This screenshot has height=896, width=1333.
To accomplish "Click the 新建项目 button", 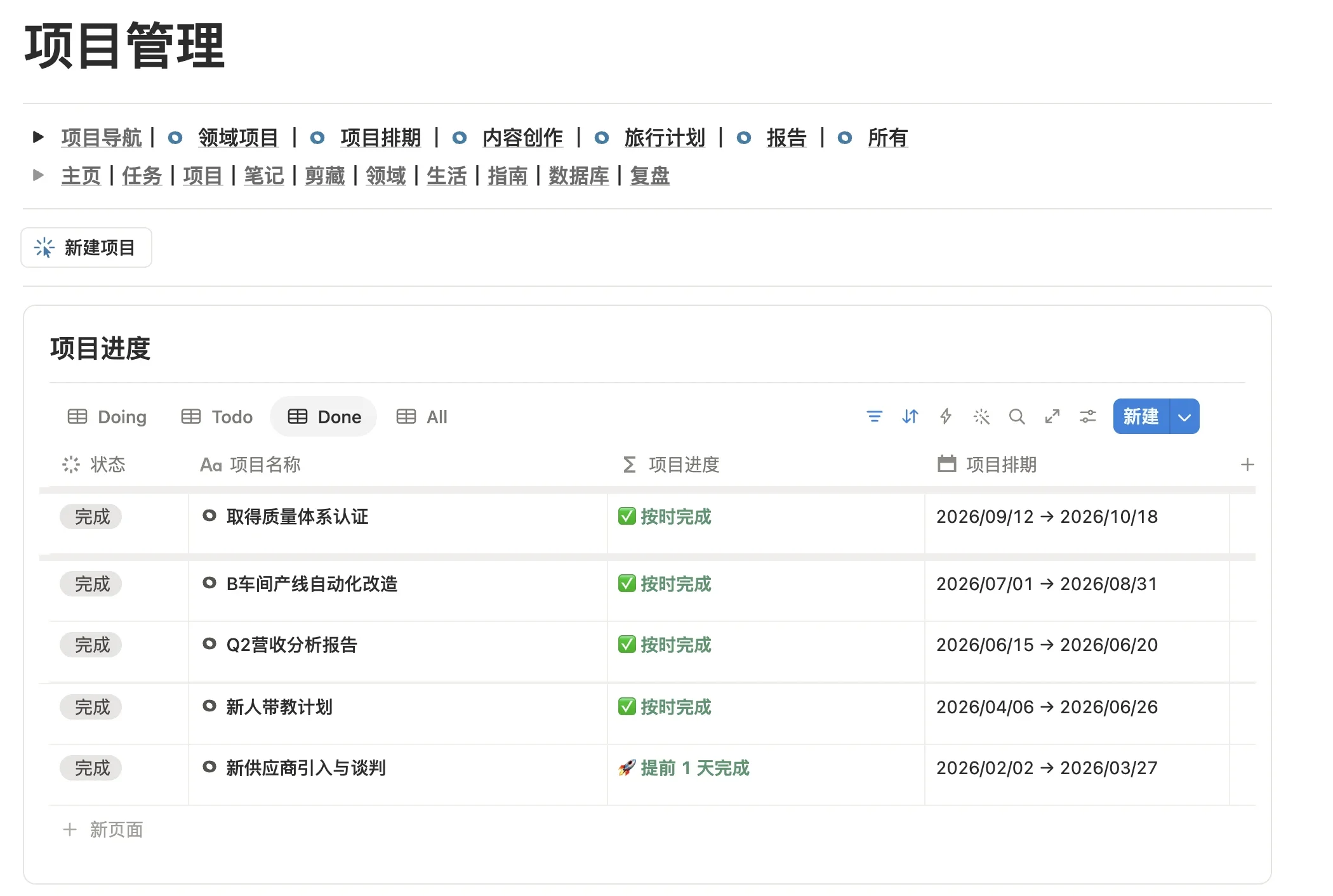I will point(86,247).
